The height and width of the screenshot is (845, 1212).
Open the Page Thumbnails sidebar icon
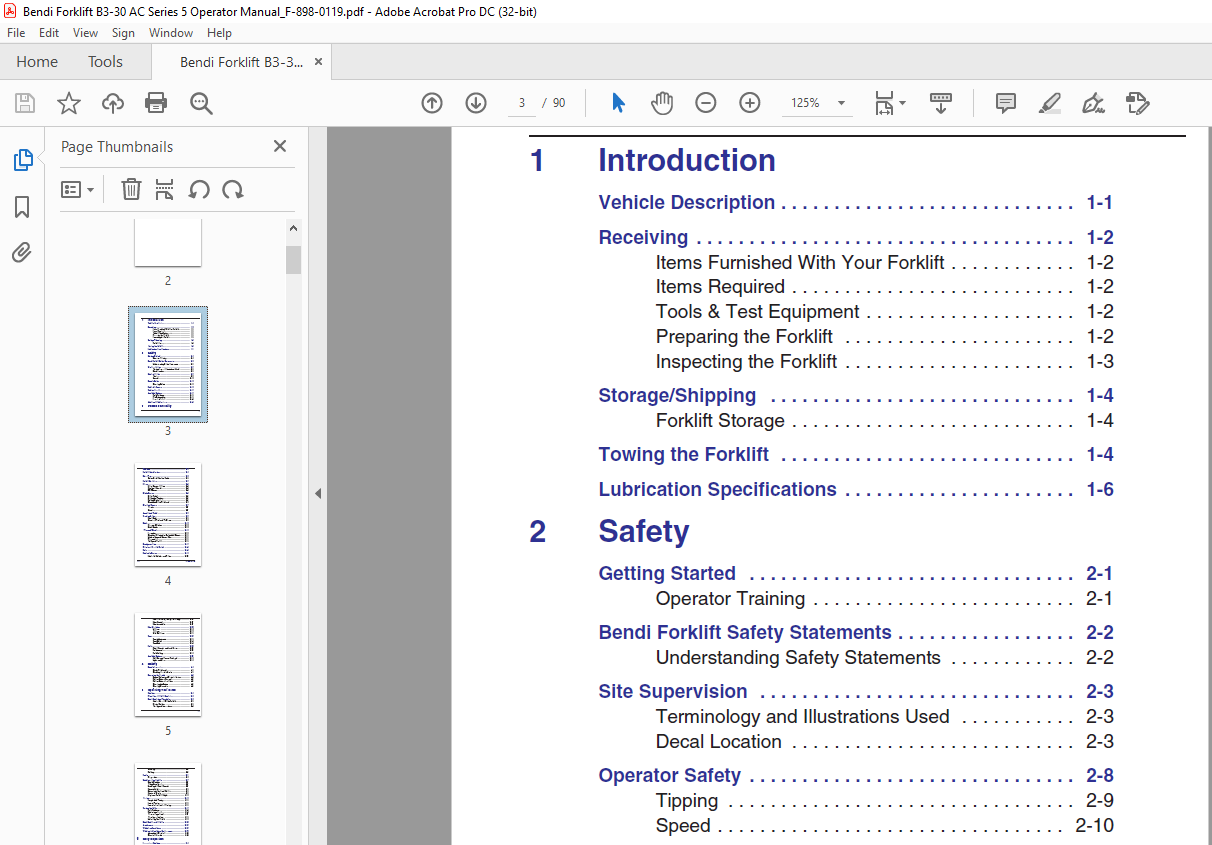click(x=22, y=160)
